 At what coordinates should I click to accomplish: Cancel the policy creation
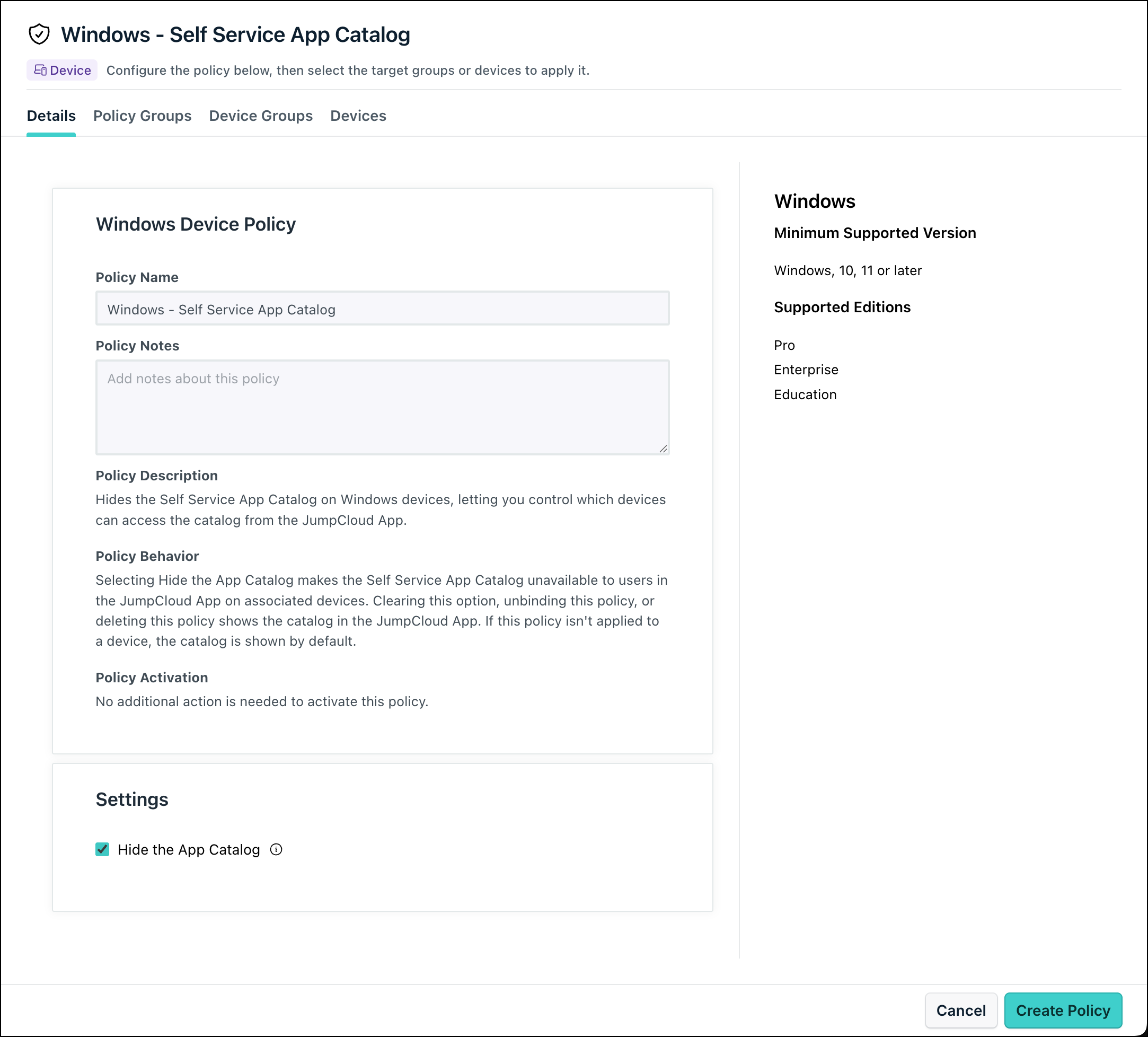(961, 1010)
